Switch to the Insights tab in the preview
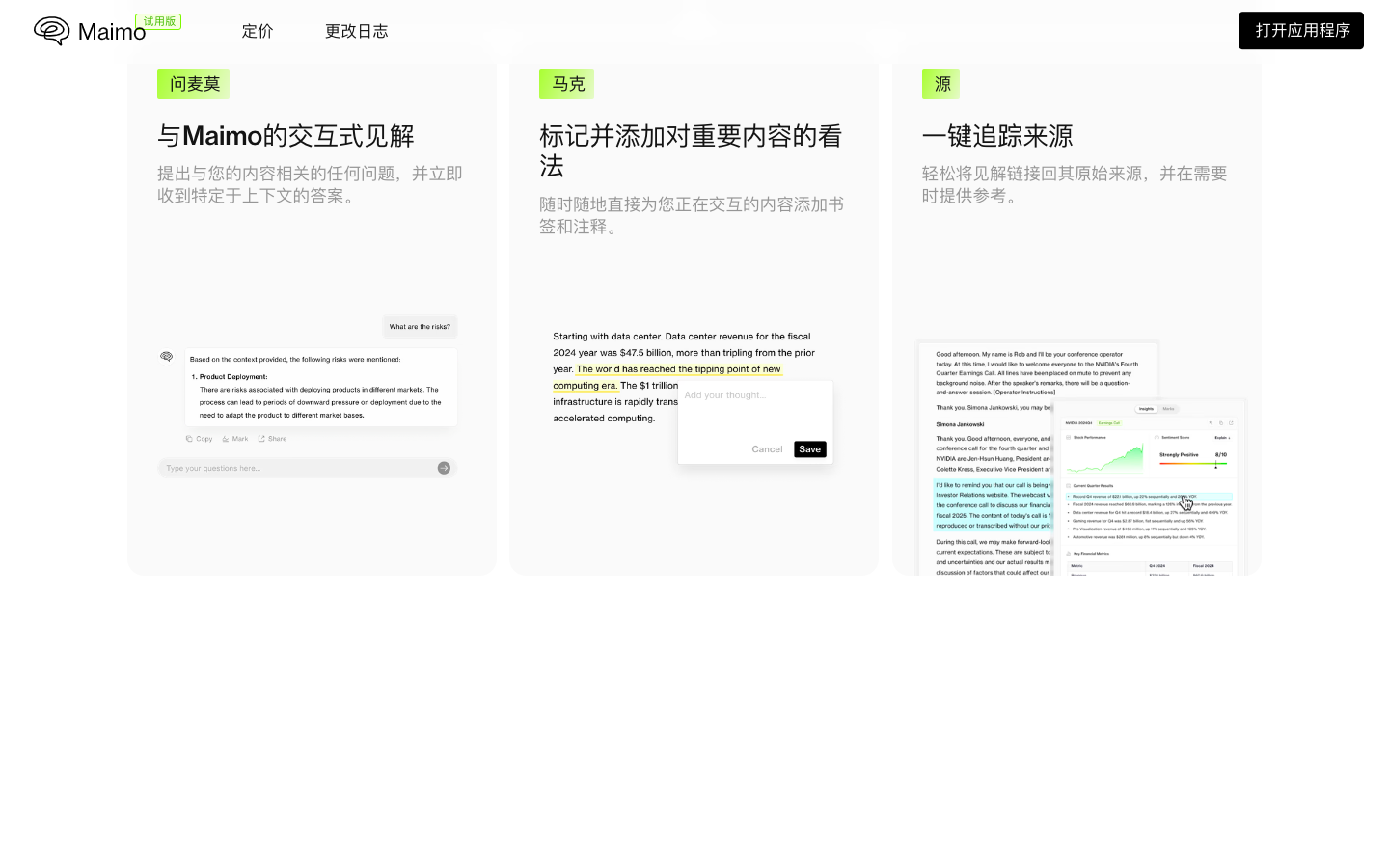Viewport: 1389px width, 868px height. [x=1146, y=409]
